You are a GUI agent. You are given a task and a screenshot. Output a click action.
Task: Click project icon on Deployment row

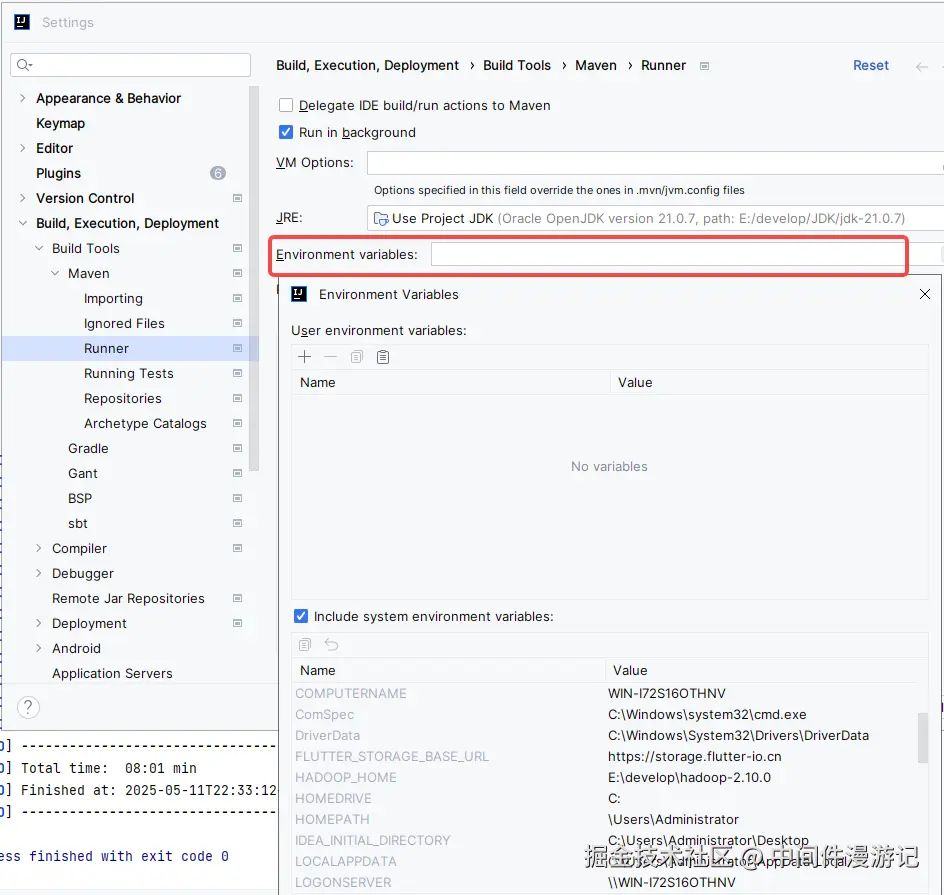[x=237, y=623]
